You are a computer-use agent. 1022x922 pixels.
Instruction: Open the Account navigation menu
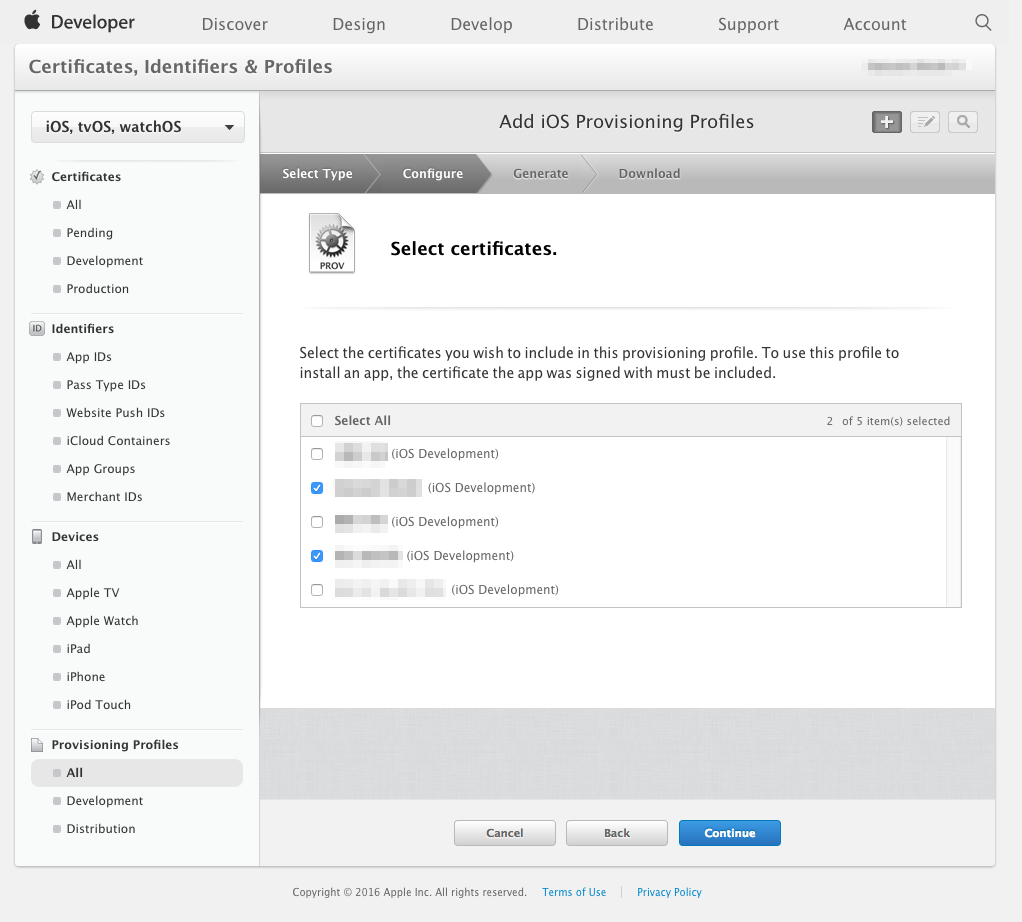coord(875,24)
